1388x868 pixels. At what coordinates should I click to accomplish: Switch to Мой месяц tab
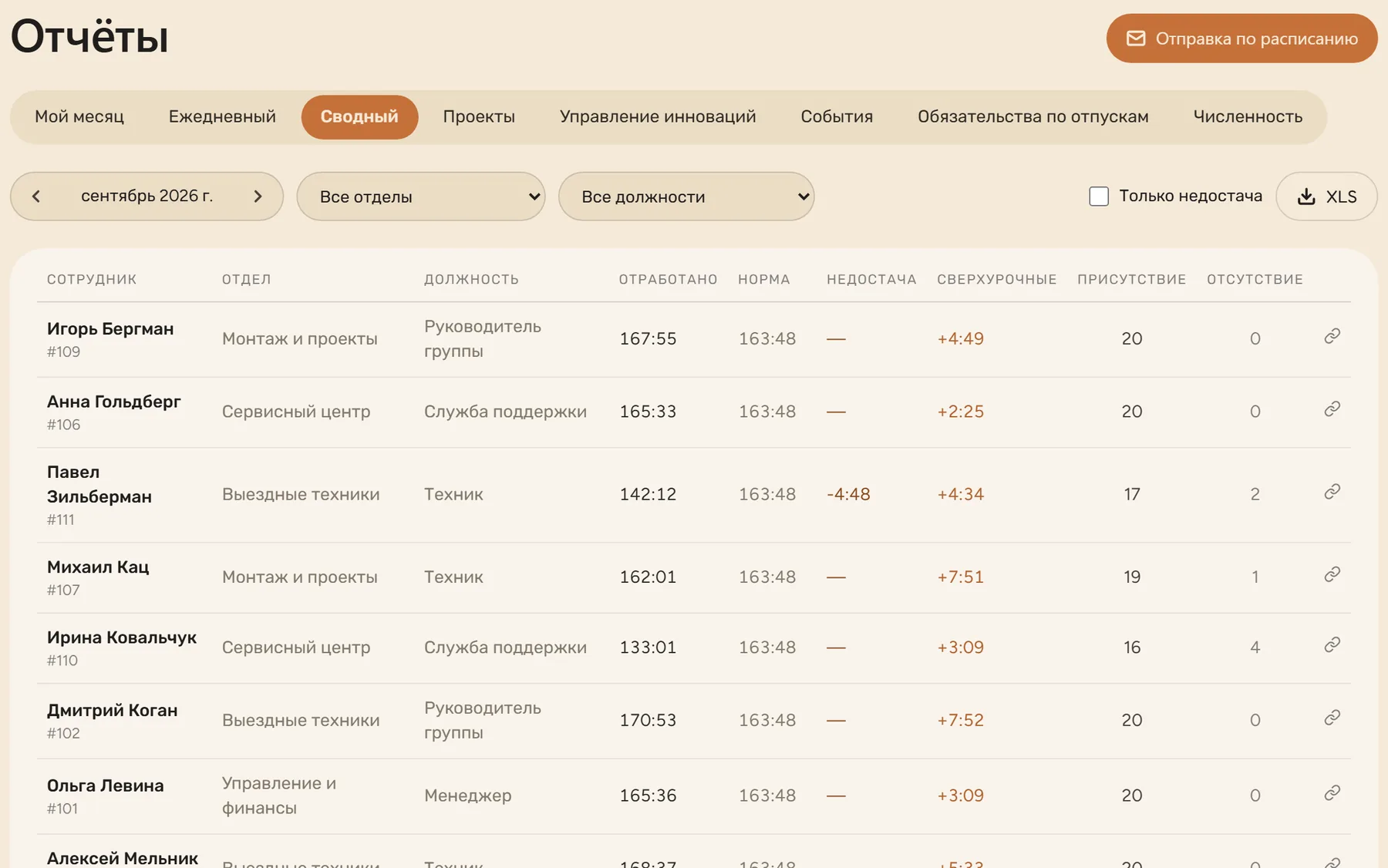pos(79,116)
